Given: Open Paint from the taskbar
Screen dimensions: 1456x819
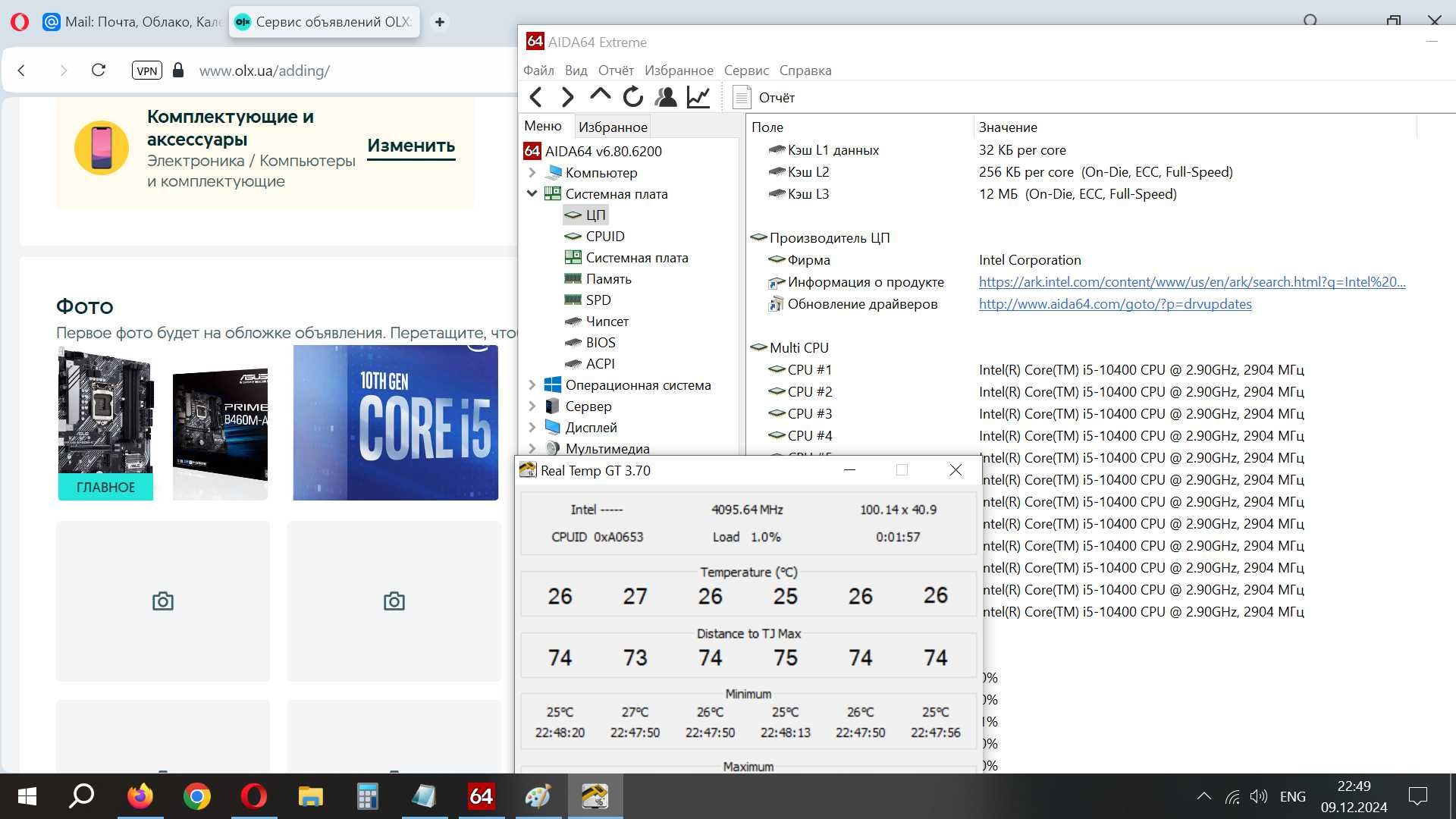Looking at the screenshot, I should pos(538,796).
